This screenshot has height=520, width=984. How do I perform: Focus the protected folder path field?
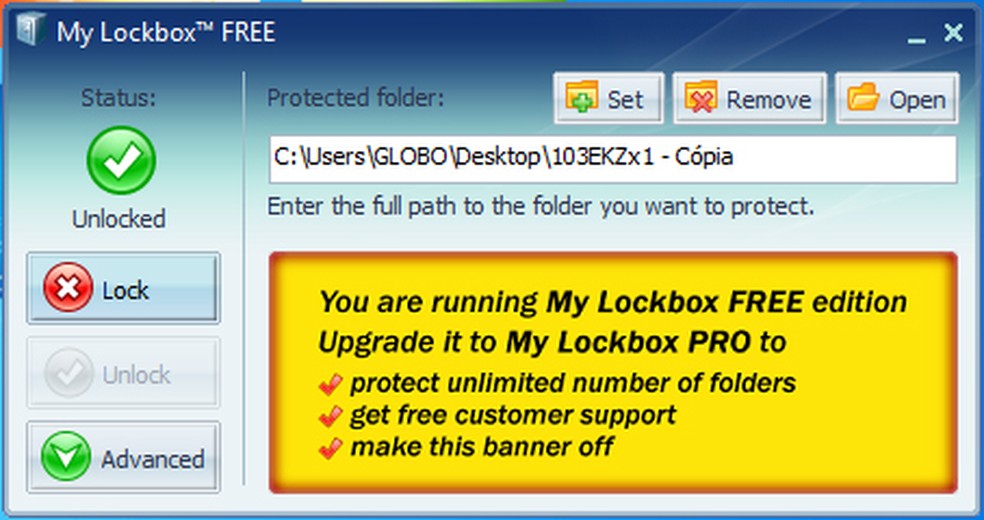coord(613,159)
